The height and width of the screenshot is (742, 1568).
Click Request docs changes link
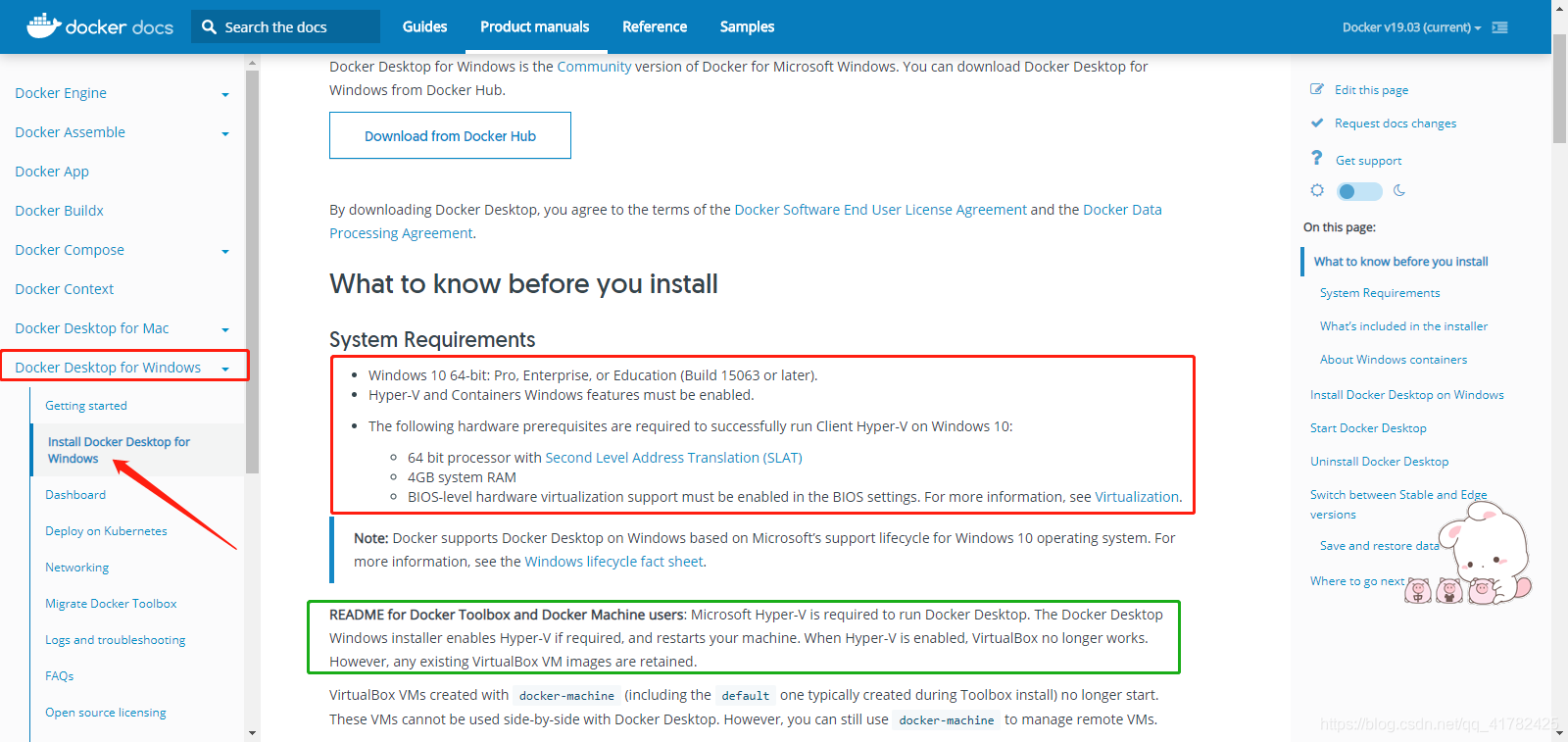pos(1396,124)
